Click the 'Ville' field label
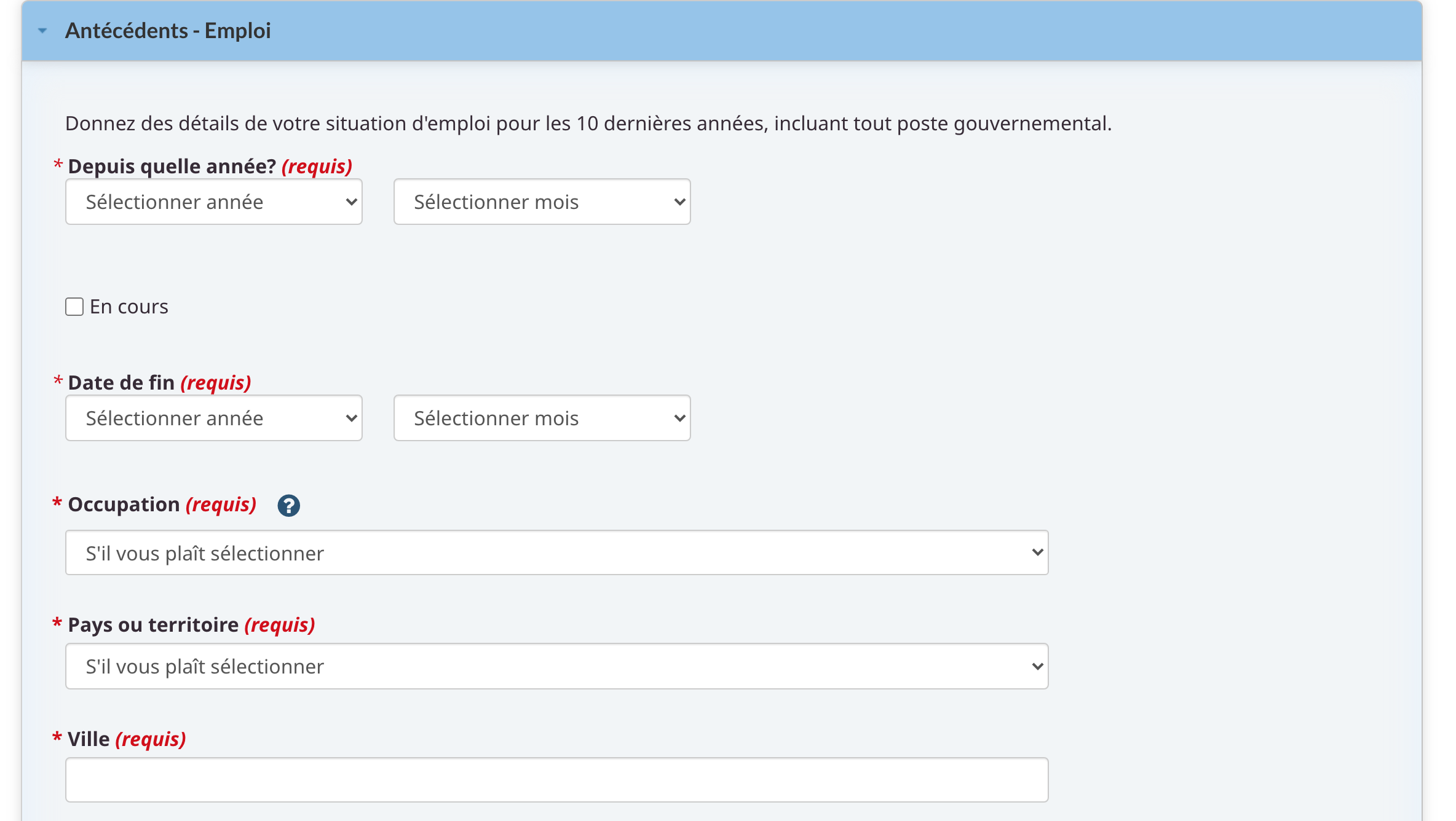This screenshot has height=821, width=1456. [89, 739]
